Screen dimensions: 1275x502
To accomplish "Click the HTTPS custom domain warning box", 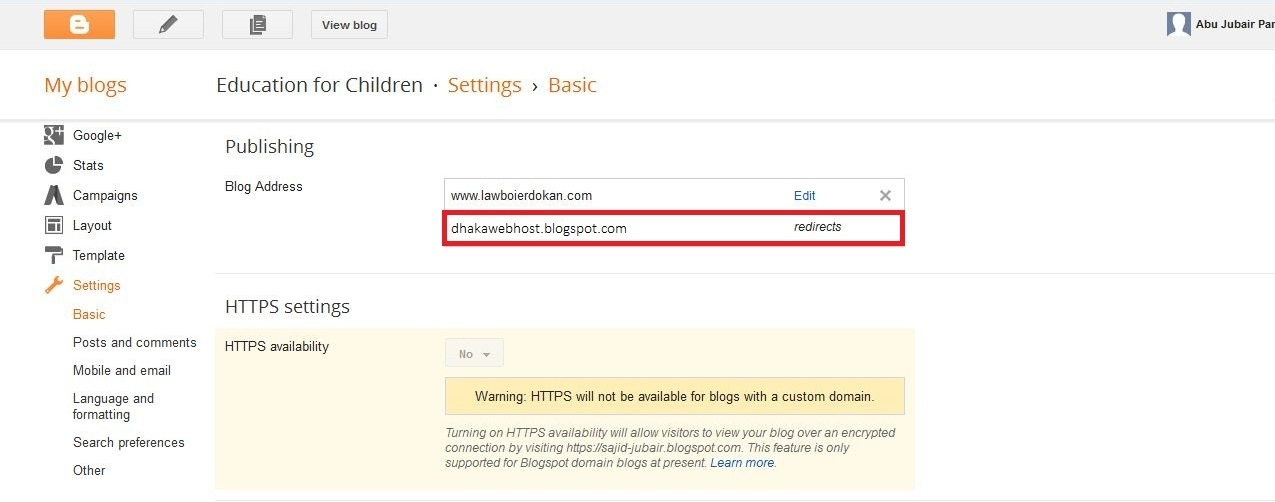I will [x=675, y=396].
